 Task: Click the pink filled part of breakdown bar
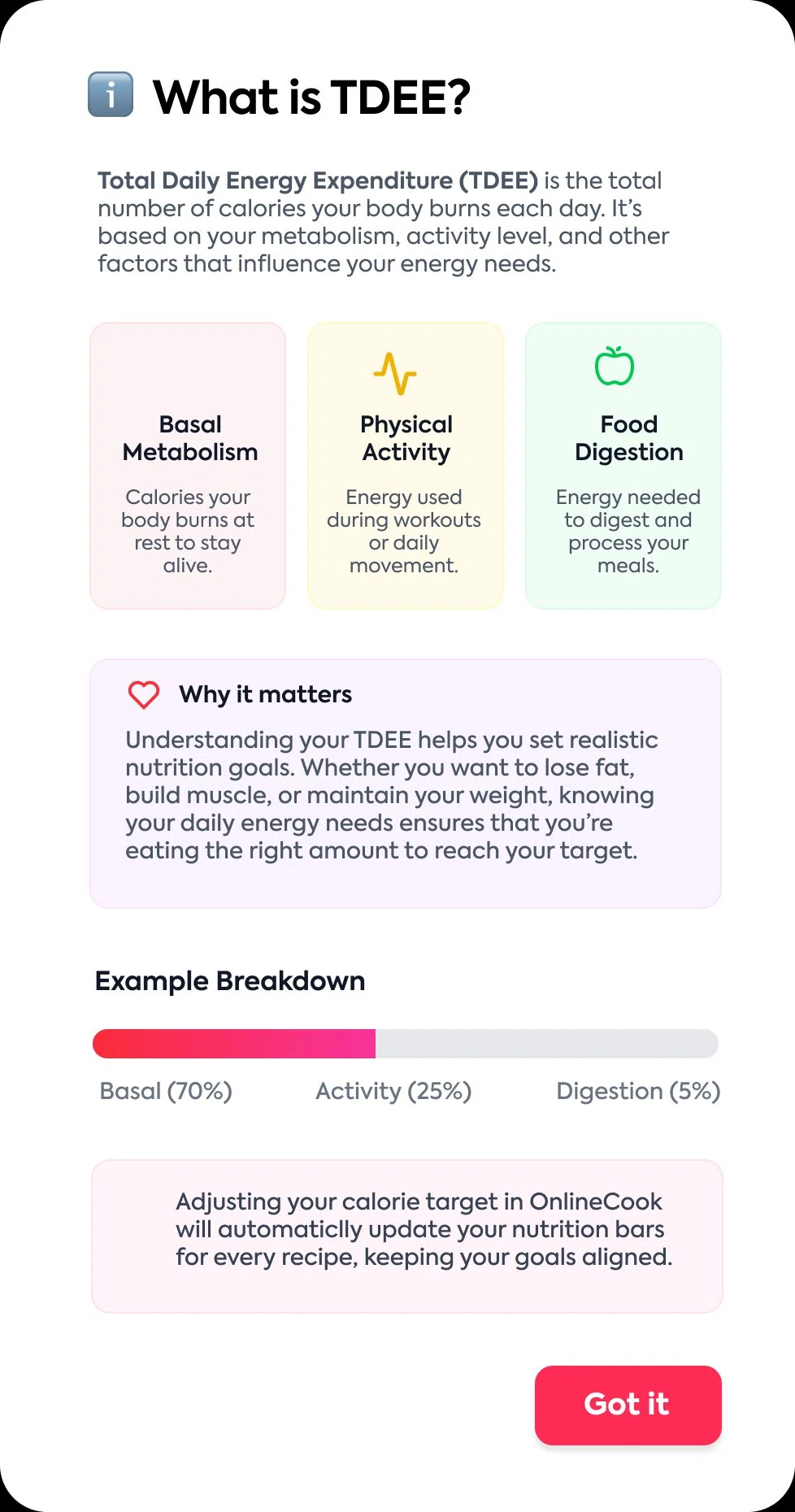coord(234,1044)
